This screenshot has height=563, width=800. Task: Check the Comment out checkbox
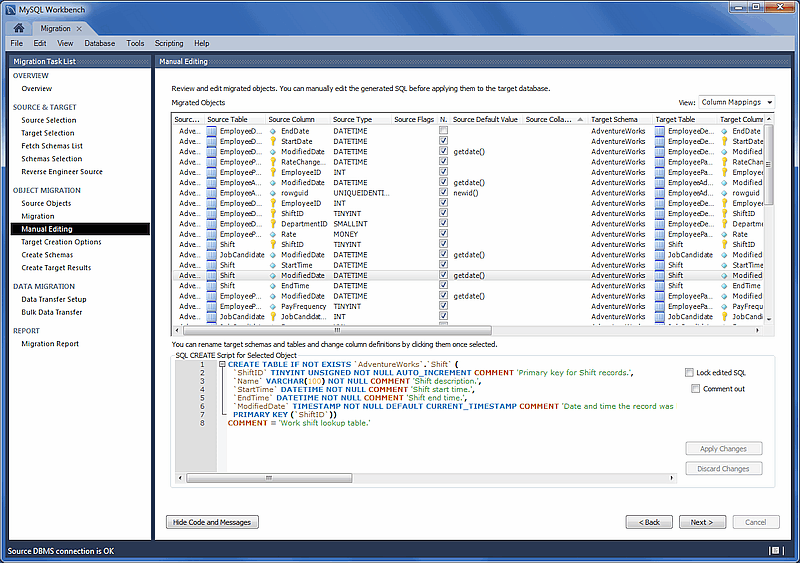[x=696, y=388]
